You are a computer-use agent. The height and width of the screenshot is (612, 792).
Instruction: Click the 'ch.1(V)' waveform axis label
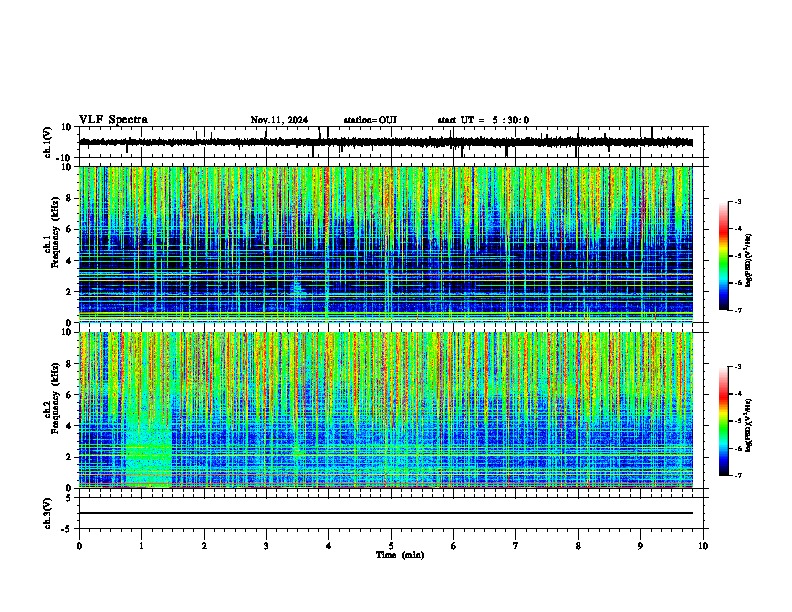(47, 142)
